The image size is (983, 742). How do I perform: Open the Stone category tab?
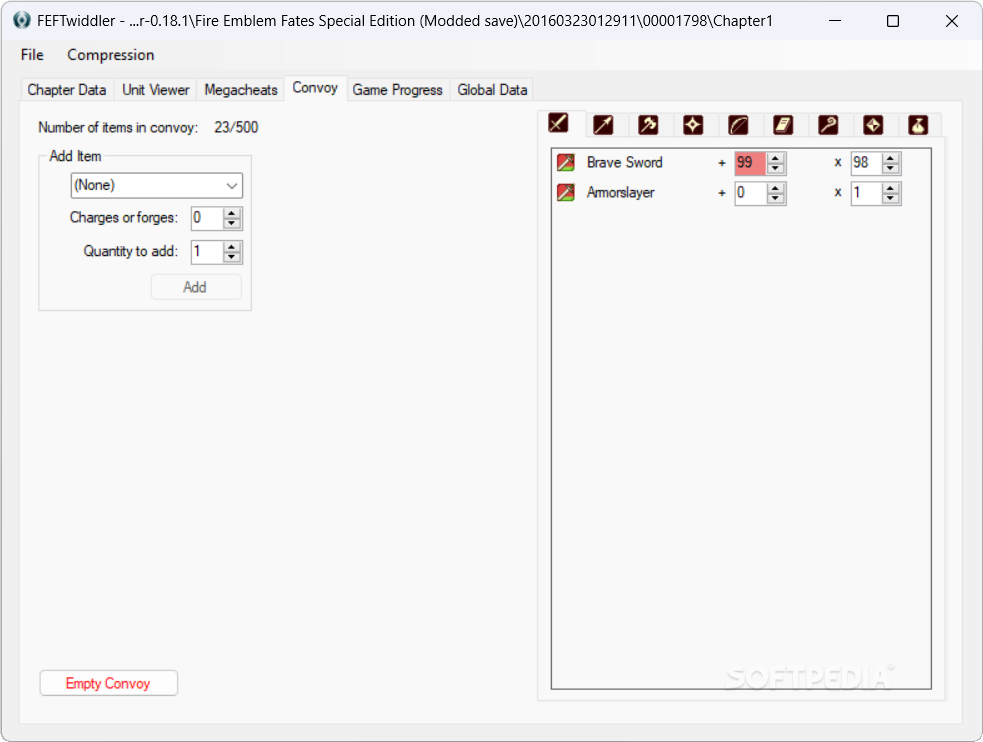pyautogui.click(x=873, y=125)
